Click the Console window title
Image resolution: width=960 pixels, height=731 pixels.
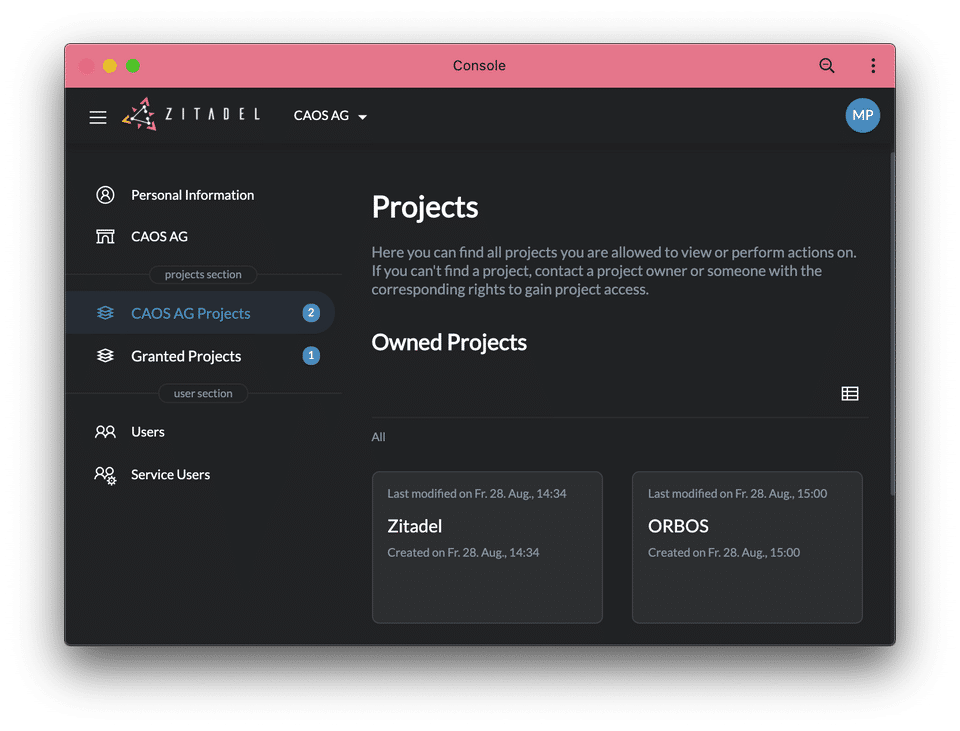coord(479,66)
